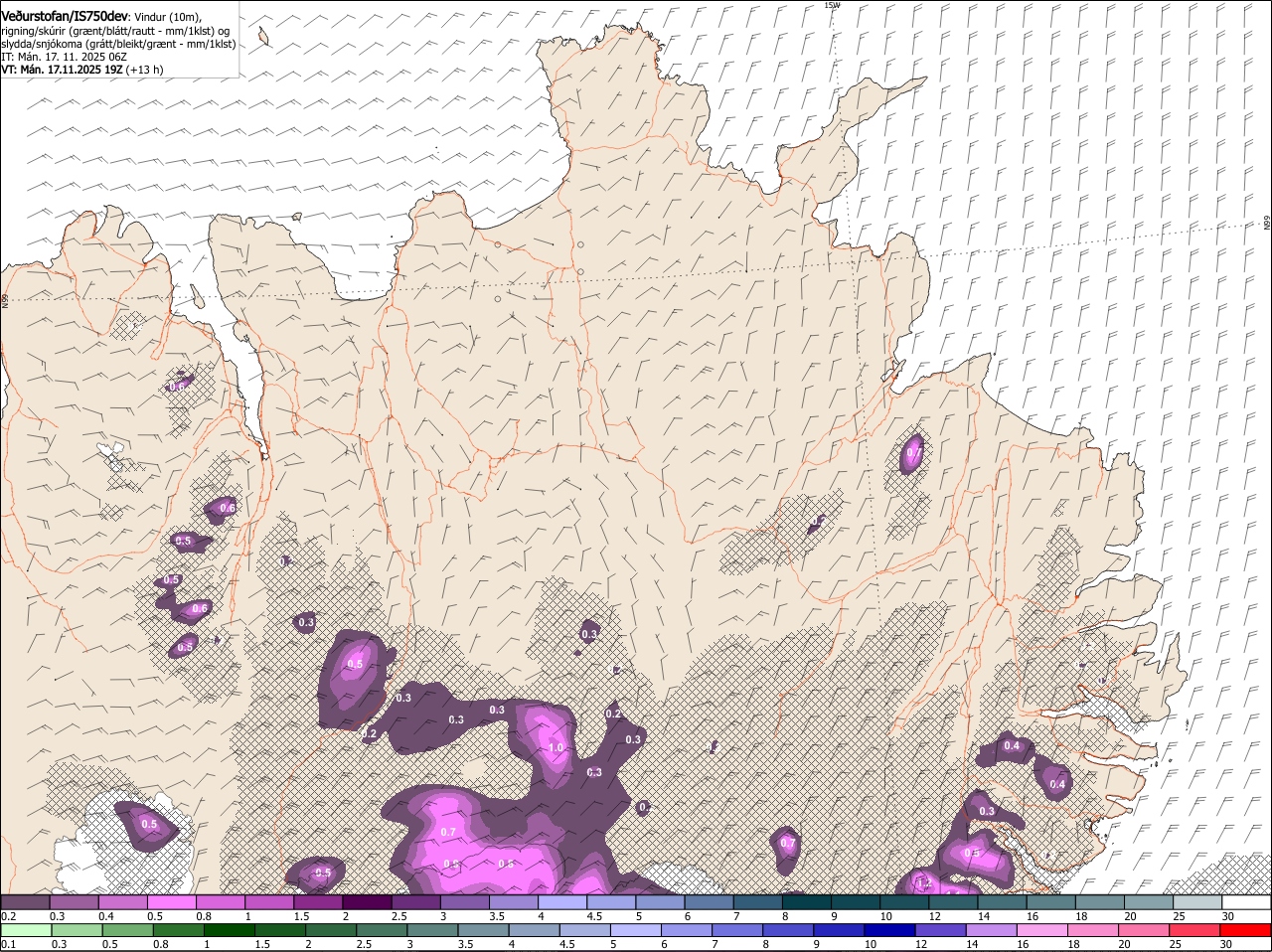Select the 'IT: Mán. 17. 11. 2025 06Z' line

(x=65, y=57)
